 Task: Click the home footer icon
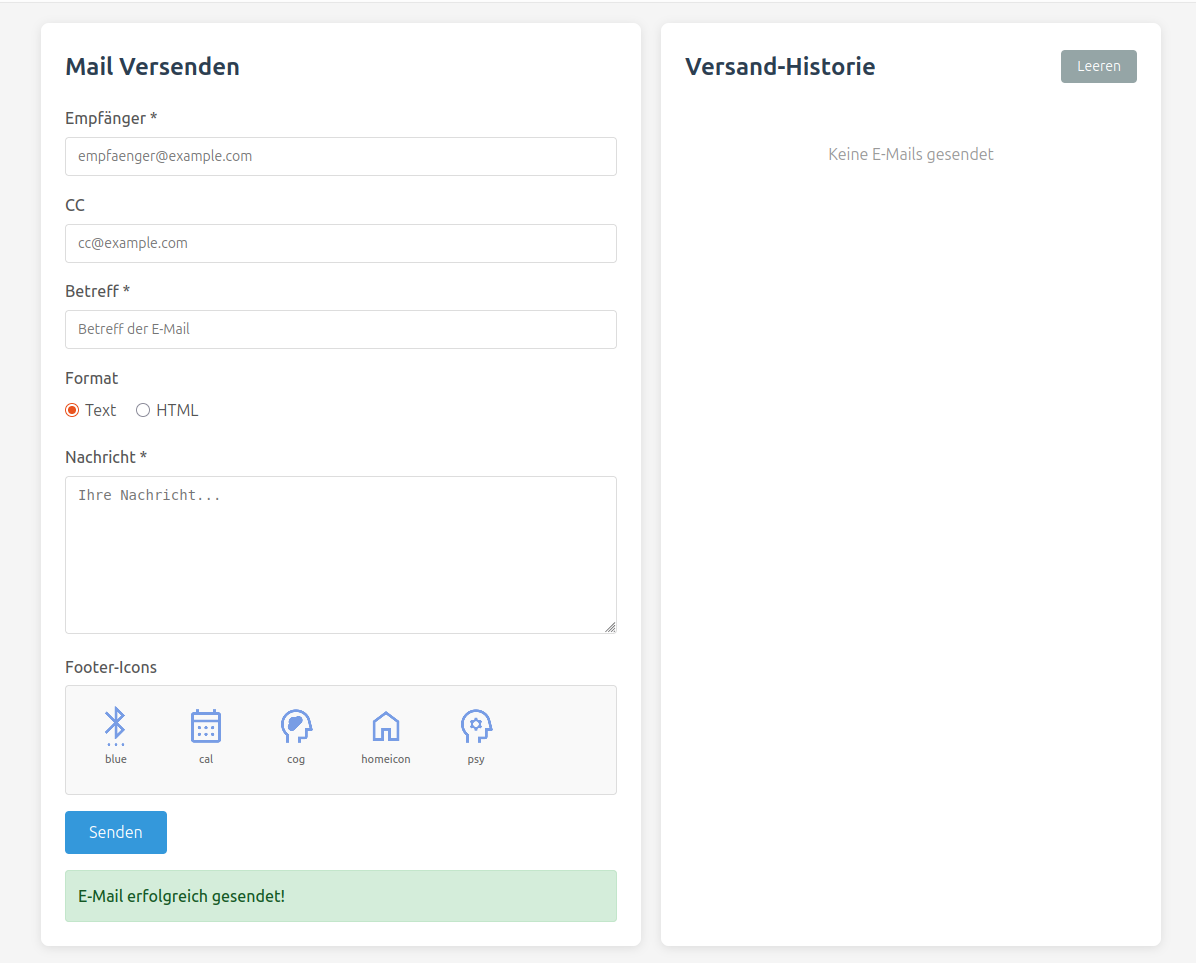(386, 727)
